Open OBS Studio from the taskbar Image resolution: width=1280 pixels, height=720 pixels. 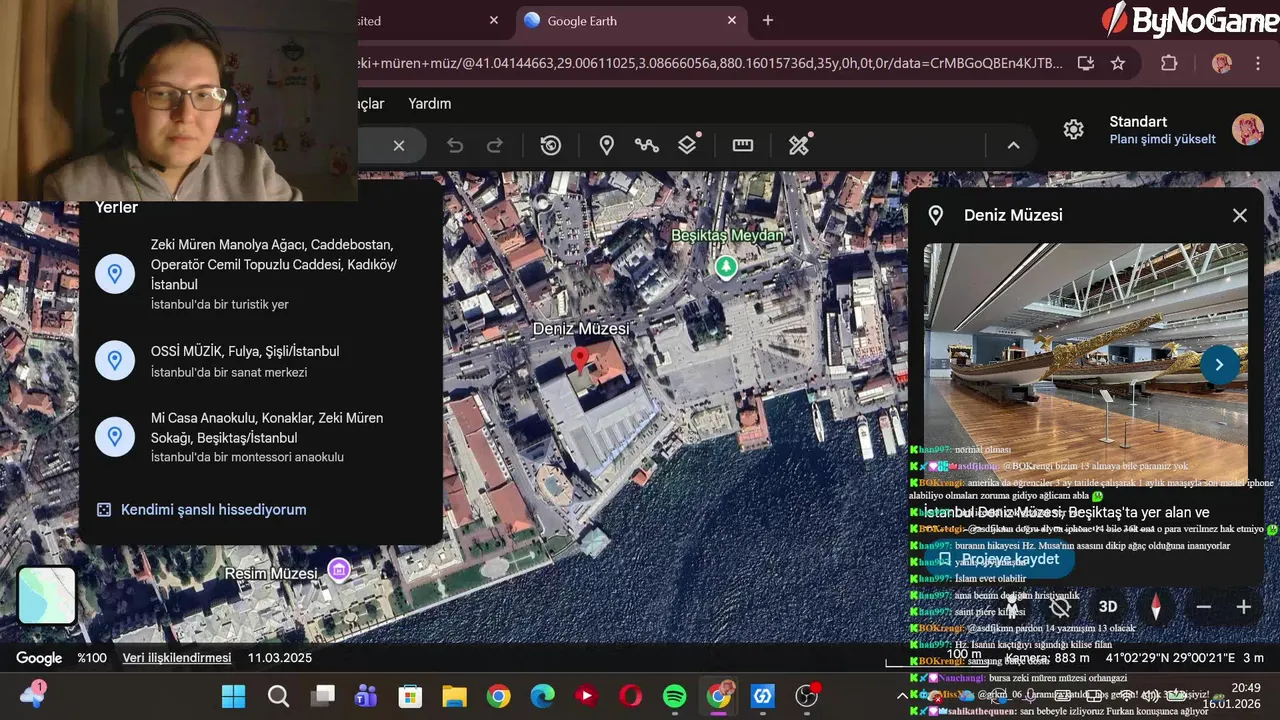(x=807, y=696)
